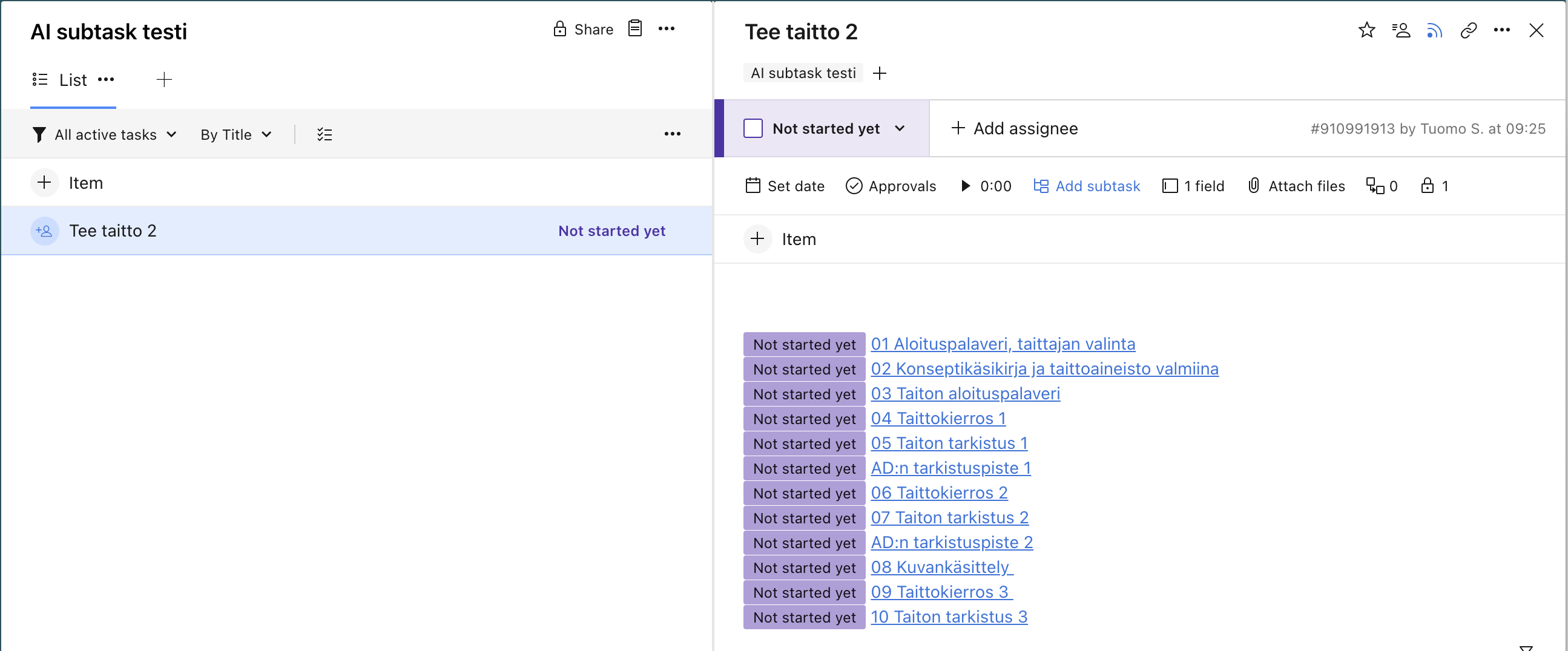Click Add assignee in task panel
Image resolution: width=1568 pixels, height=651 pixels.
click(1014, 128)
